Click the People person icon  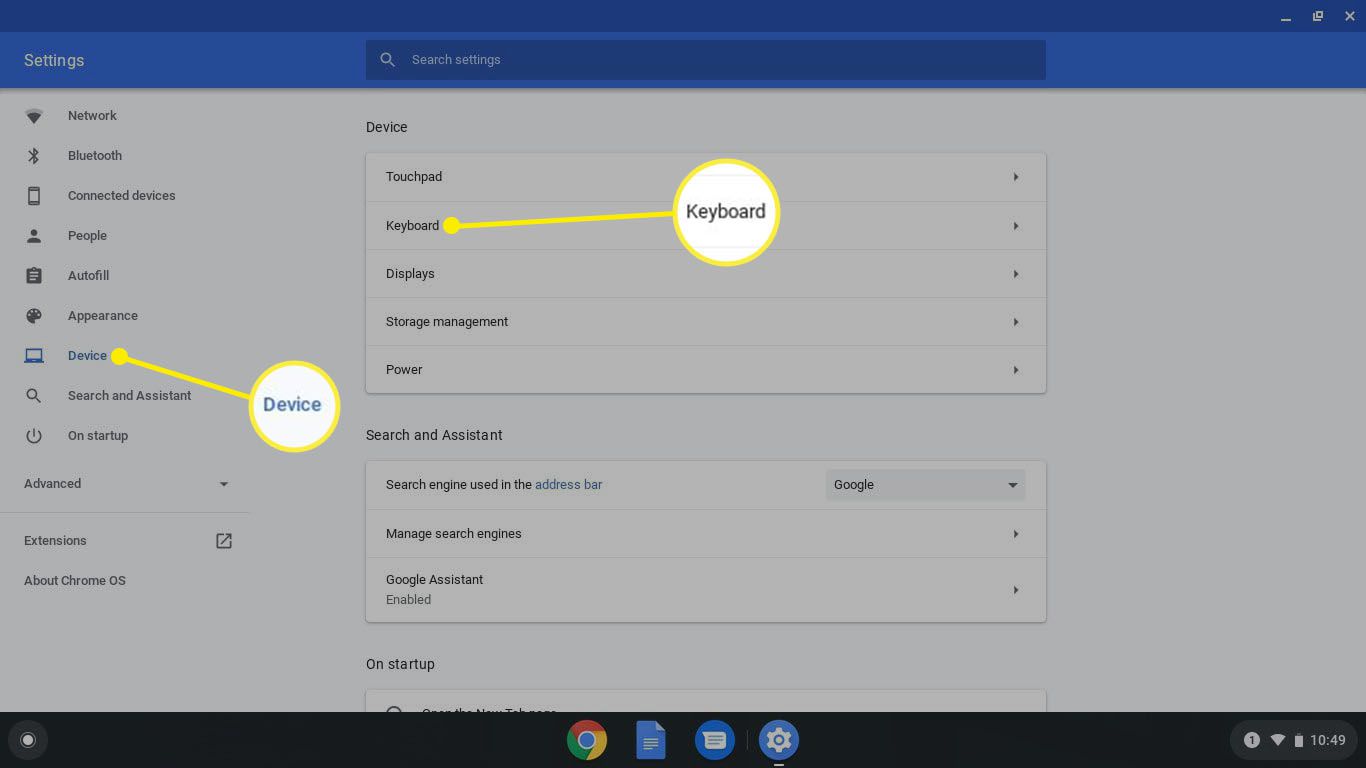[34, 236]
